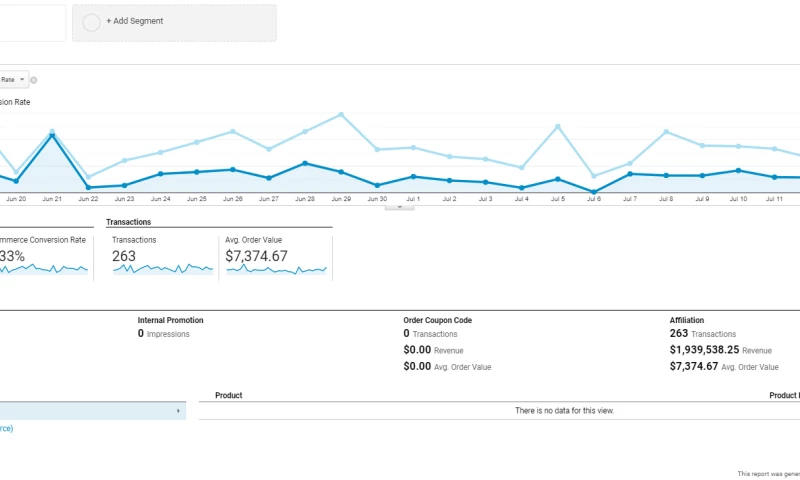Click the Internal Promotion heading
800x480 pixels.
tap(170, 320)
